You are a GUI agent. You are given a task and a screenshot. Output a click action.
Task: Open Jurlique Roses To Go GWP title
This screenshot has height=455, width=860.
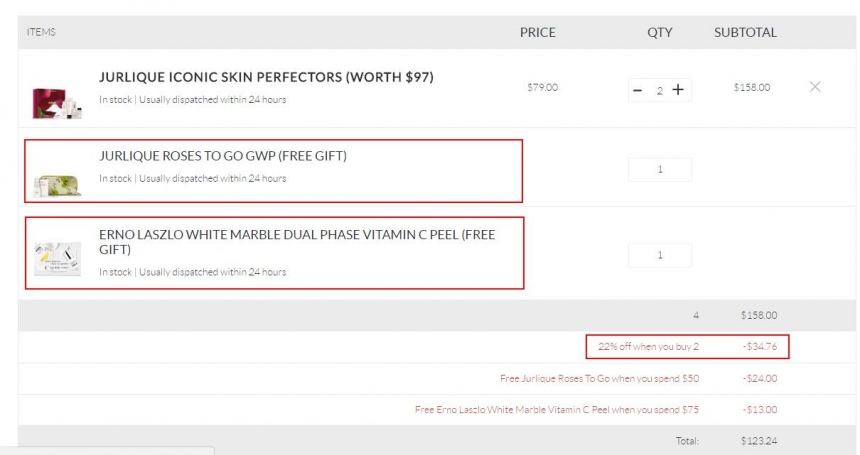click(x=223, y=156)
